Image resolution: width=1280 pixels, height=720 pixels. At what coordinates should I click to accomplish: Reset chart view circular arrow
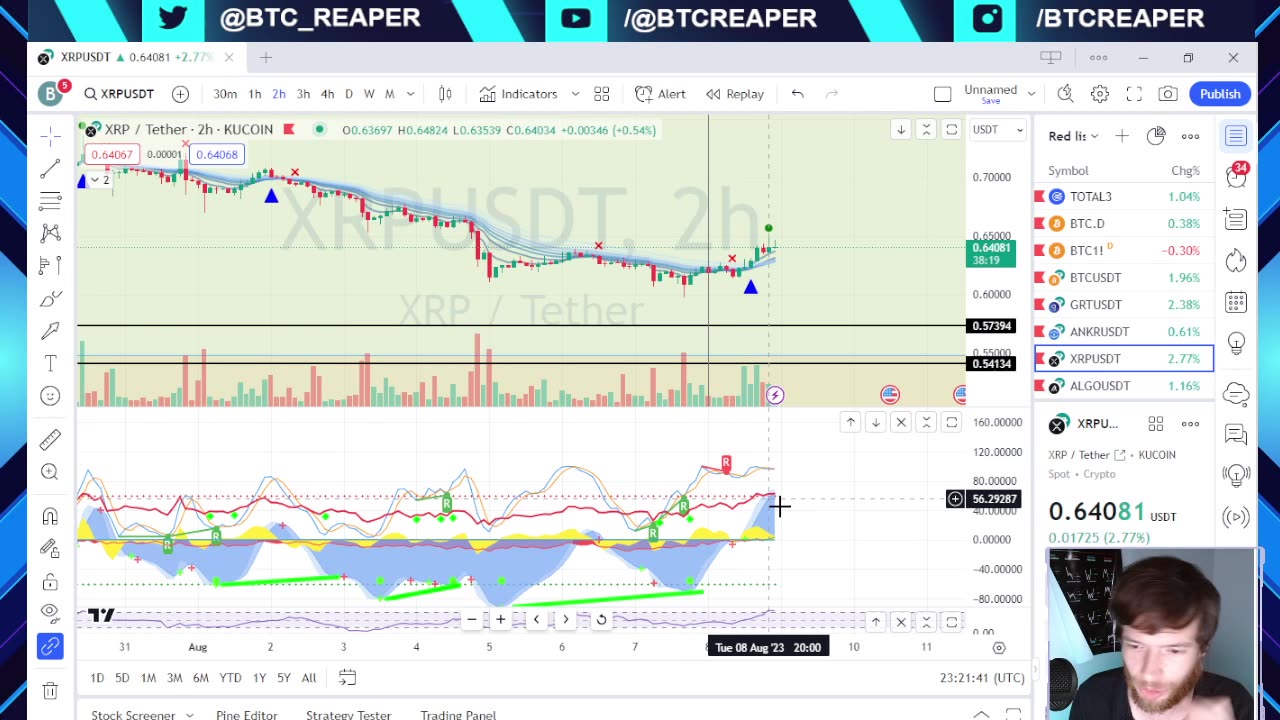601,620
